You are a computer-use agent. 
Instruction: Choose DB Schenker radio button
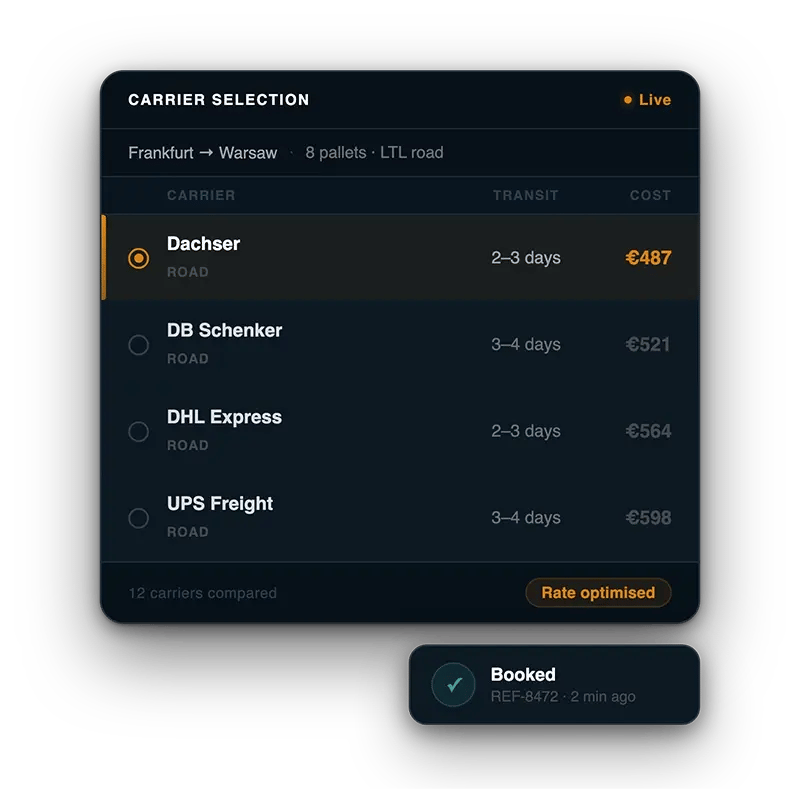pyautogui.click(x=139, y=345)
